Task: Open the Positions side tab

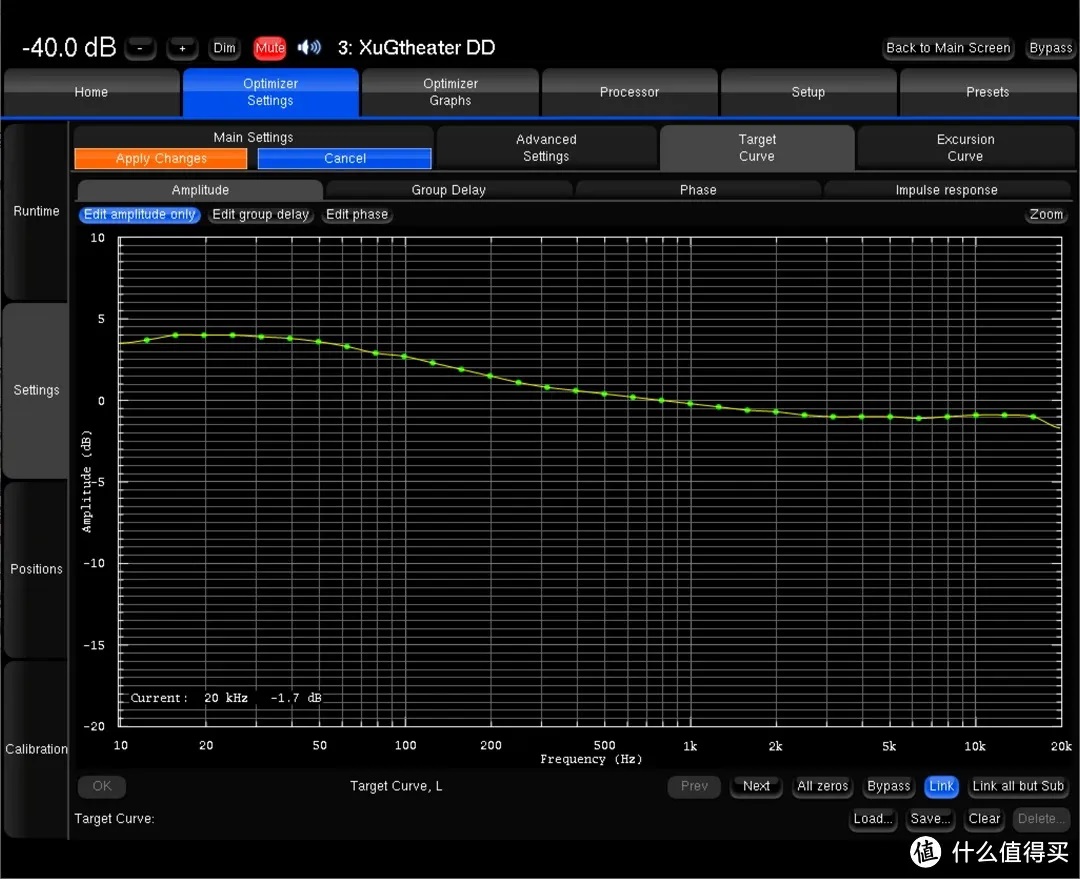Action: [x=36, y=570]
